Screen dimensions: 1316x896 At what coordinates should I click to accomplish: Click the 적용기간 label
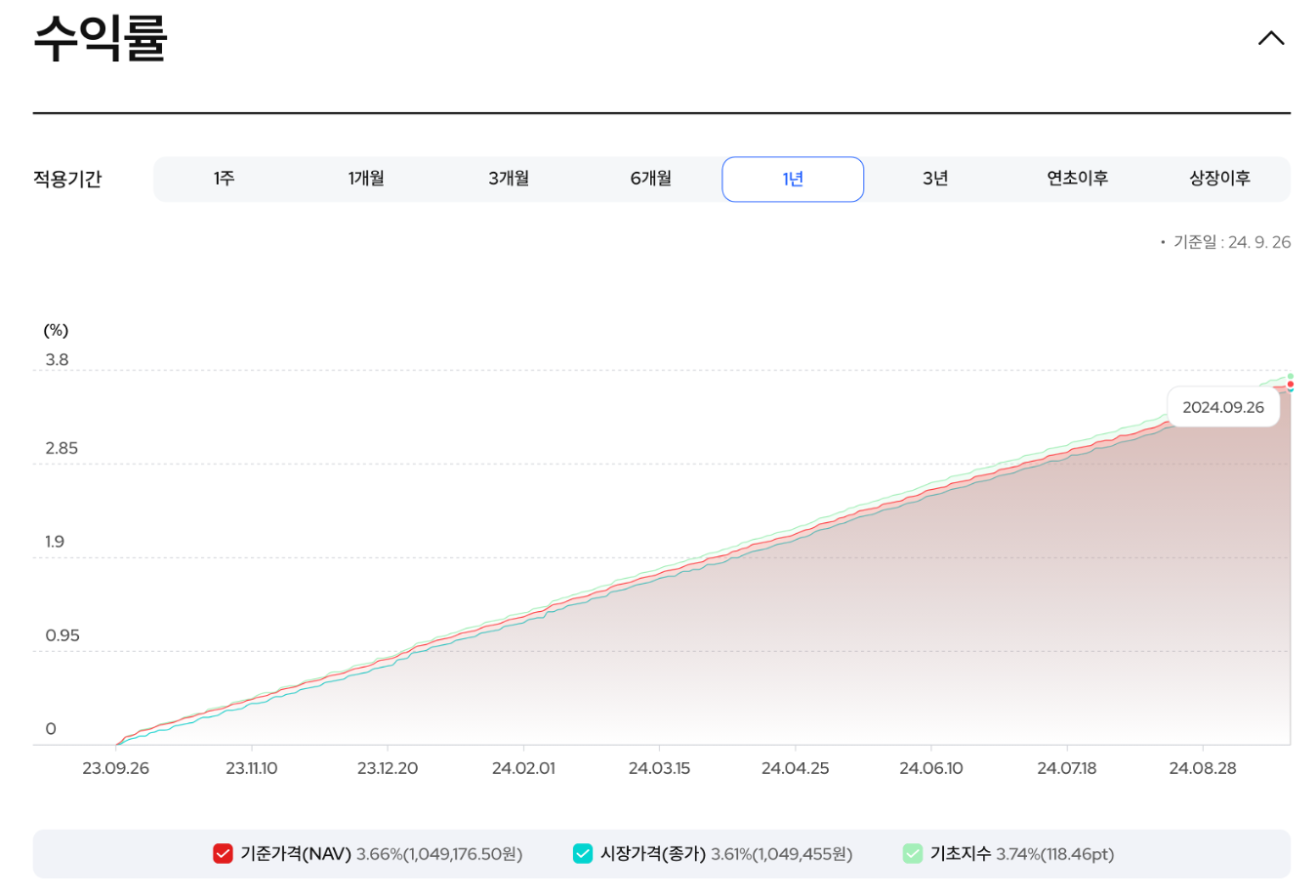pyautogui.click(x=67, y=180)
